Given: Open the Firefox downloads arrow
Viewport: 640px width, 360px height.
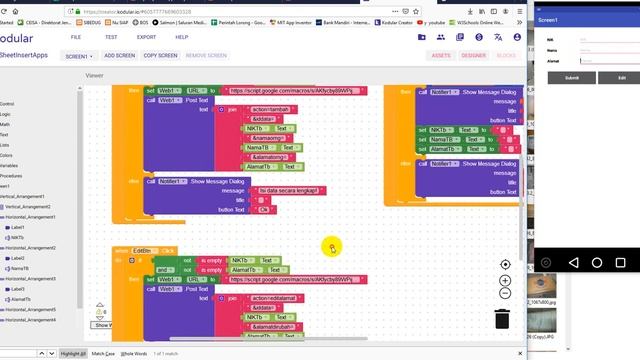Looking at the screenshot, I should click(x=470, y=11).
